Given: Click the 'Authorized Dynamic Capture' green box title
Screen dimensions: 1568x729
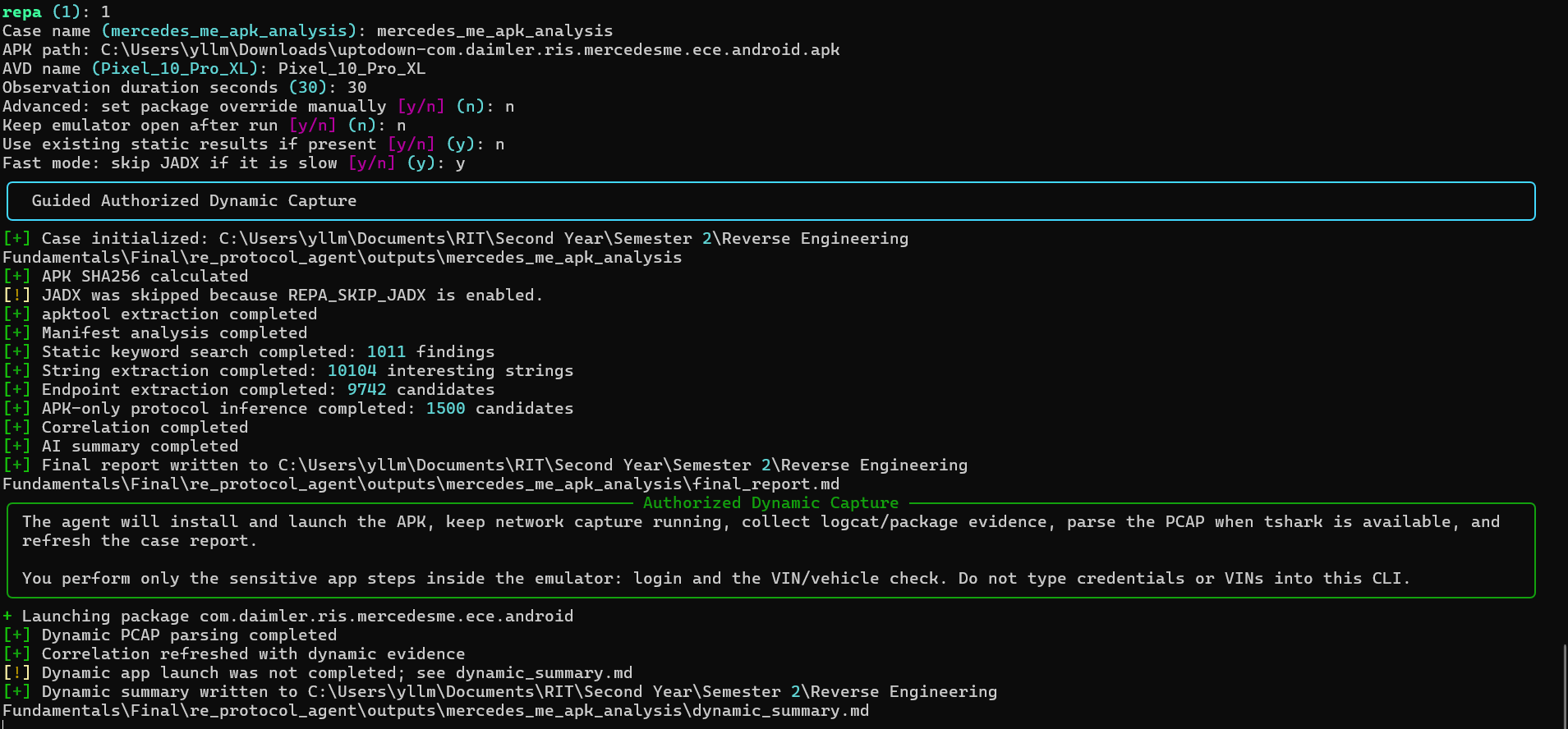Looking at the screenshot, I should (x=770, y=503).
